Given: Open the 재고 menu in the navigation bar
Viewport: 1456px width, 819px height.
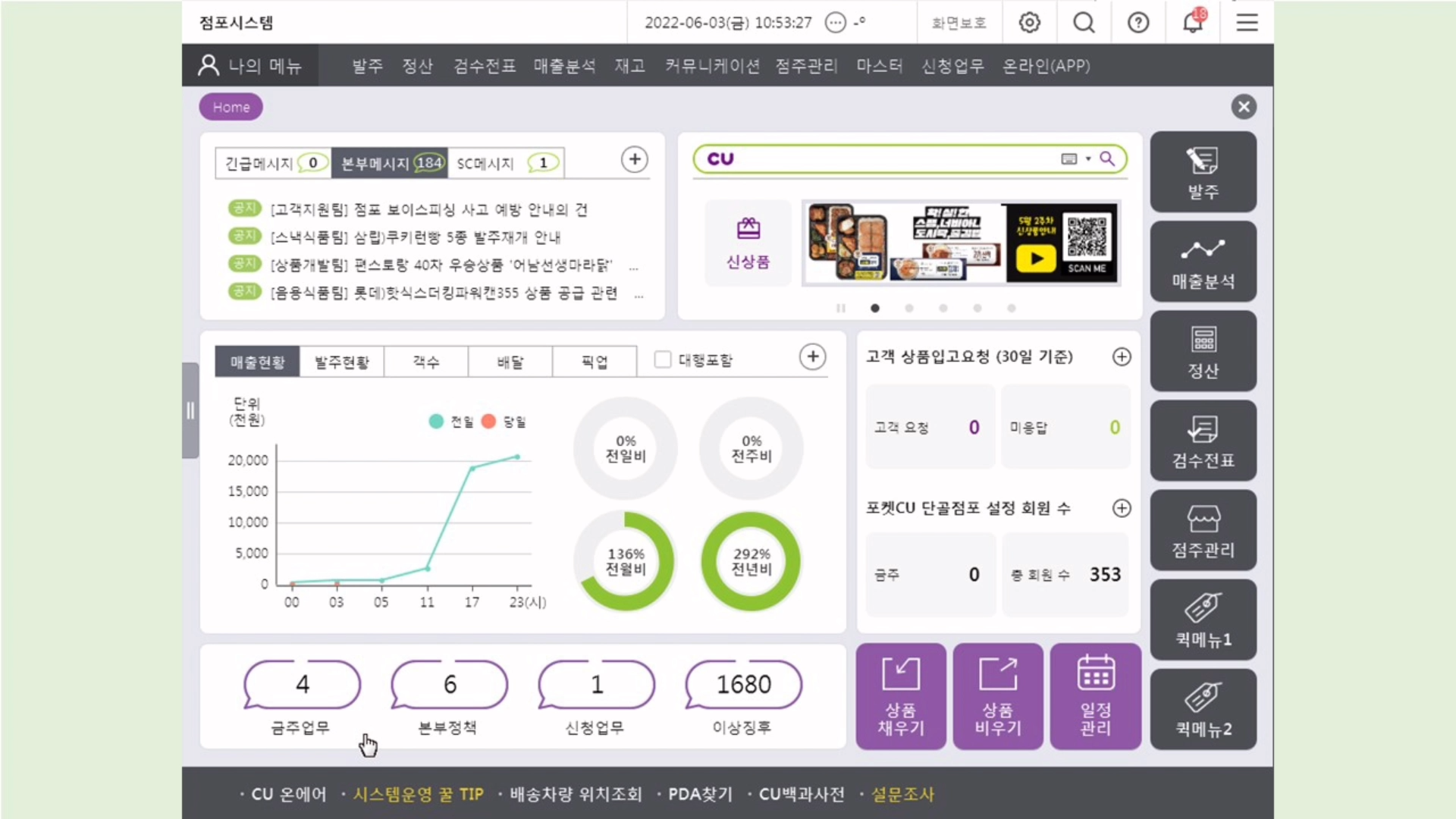Looking at the screenshot, I should 629,66.
